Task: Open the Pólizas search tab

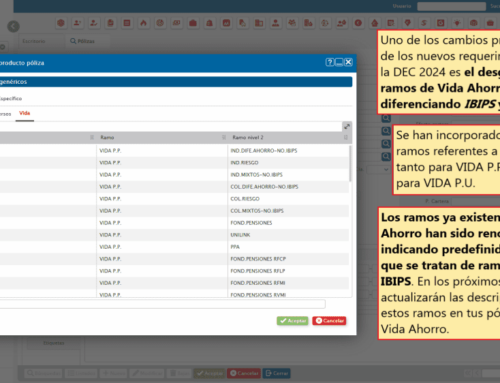Action: (82, 41)
